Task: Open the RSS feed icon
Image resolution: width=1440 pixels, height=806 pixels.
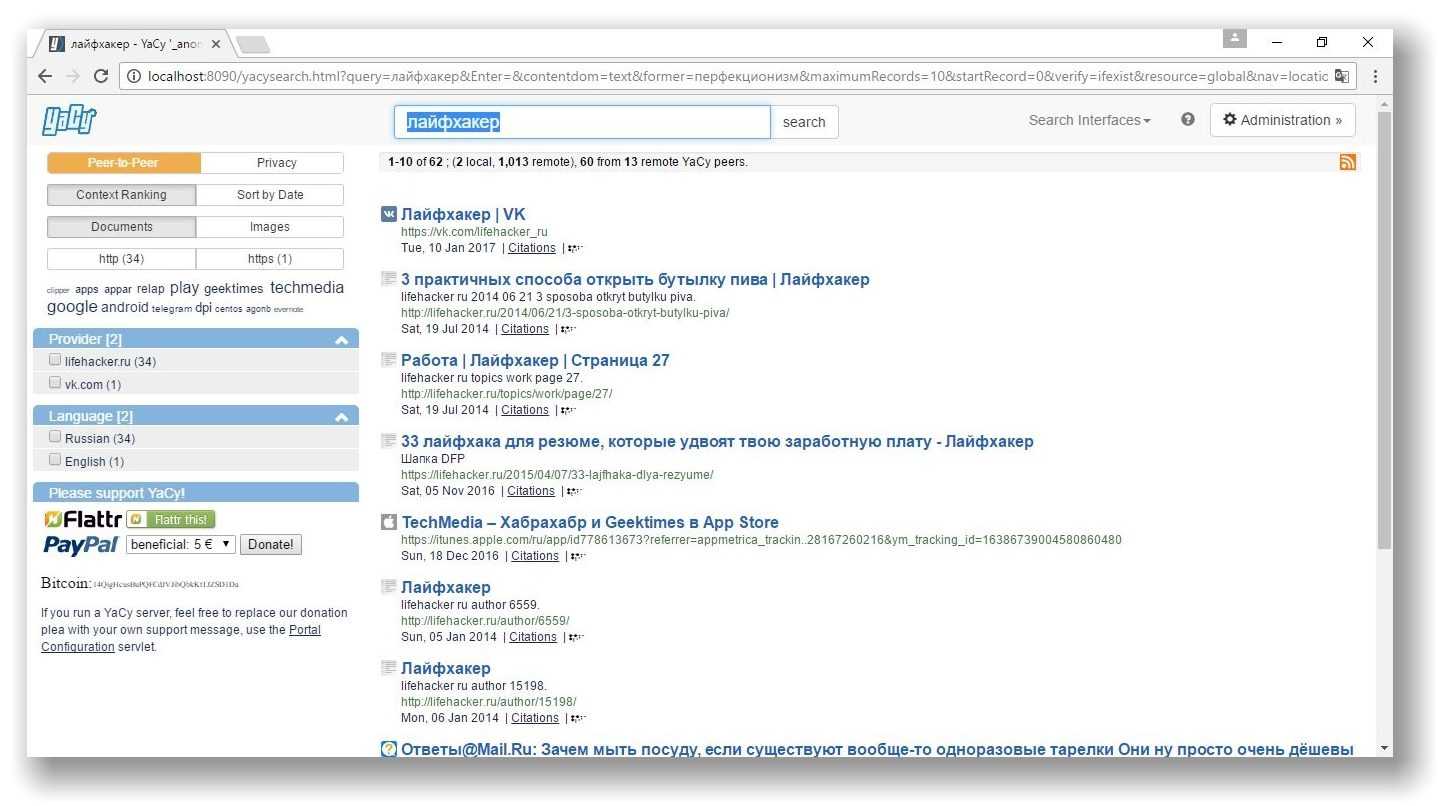Action: [1347, 162]
